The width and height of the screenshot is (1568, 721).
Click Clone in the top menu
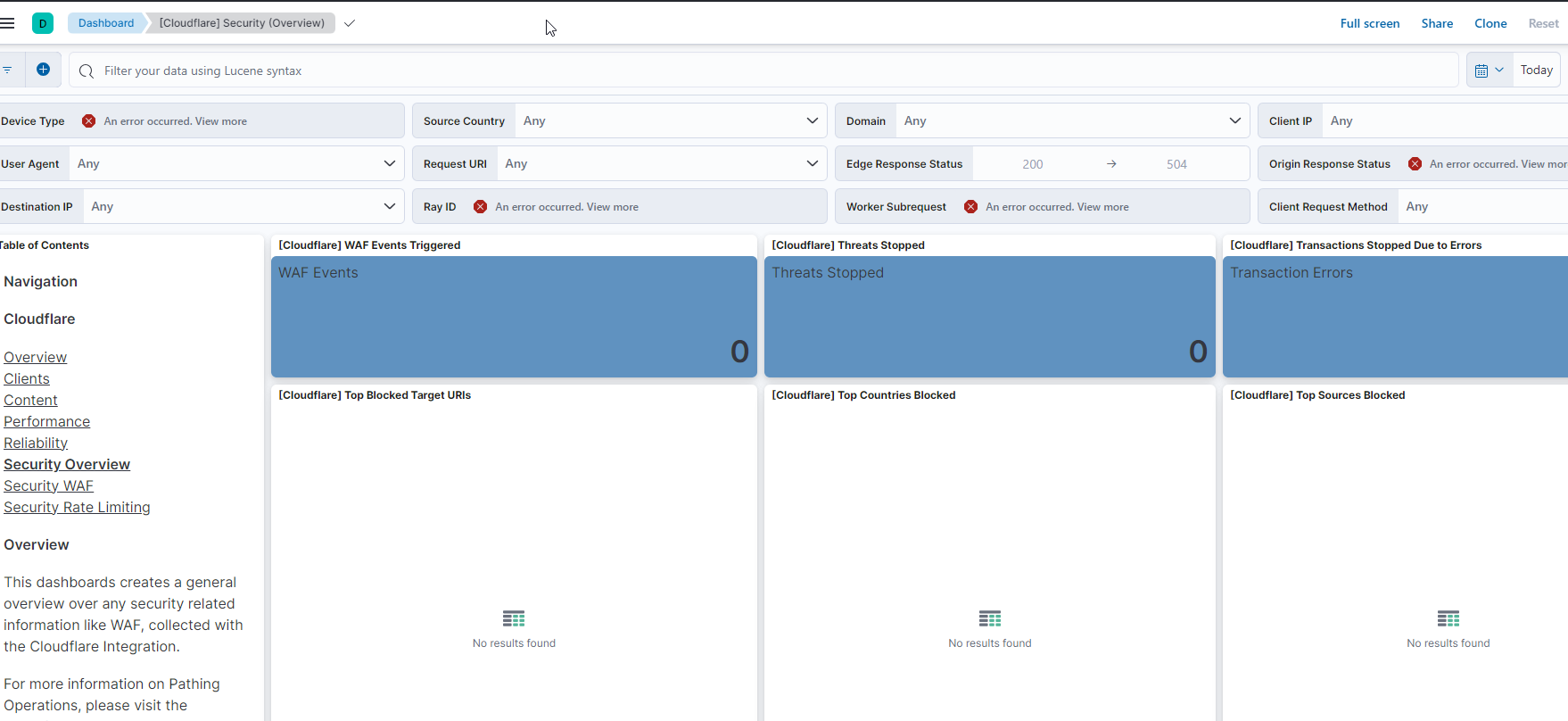click(1490, 23)
